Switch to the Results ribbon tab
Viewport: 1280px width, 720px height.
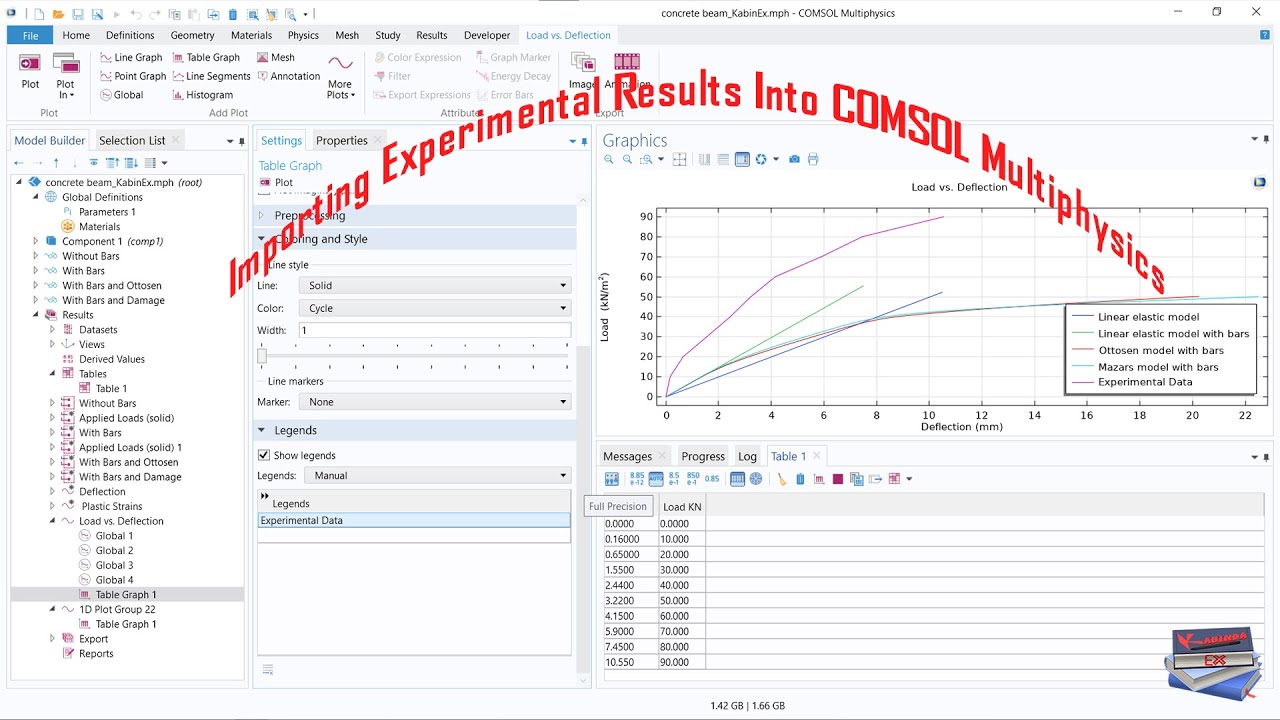pyautogui.click(x=432, y=35)
